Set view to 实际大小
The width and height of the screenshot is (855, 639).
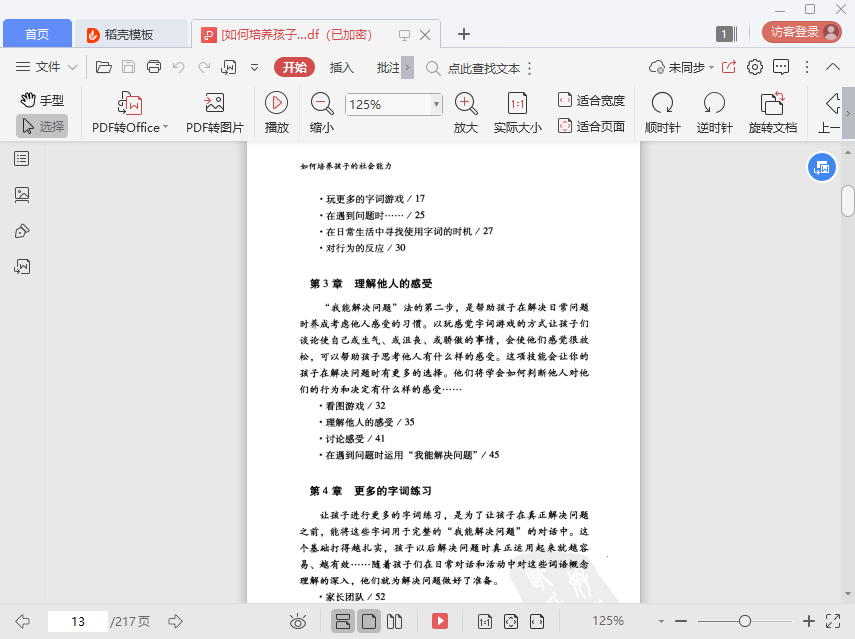[x=517, y=113]
